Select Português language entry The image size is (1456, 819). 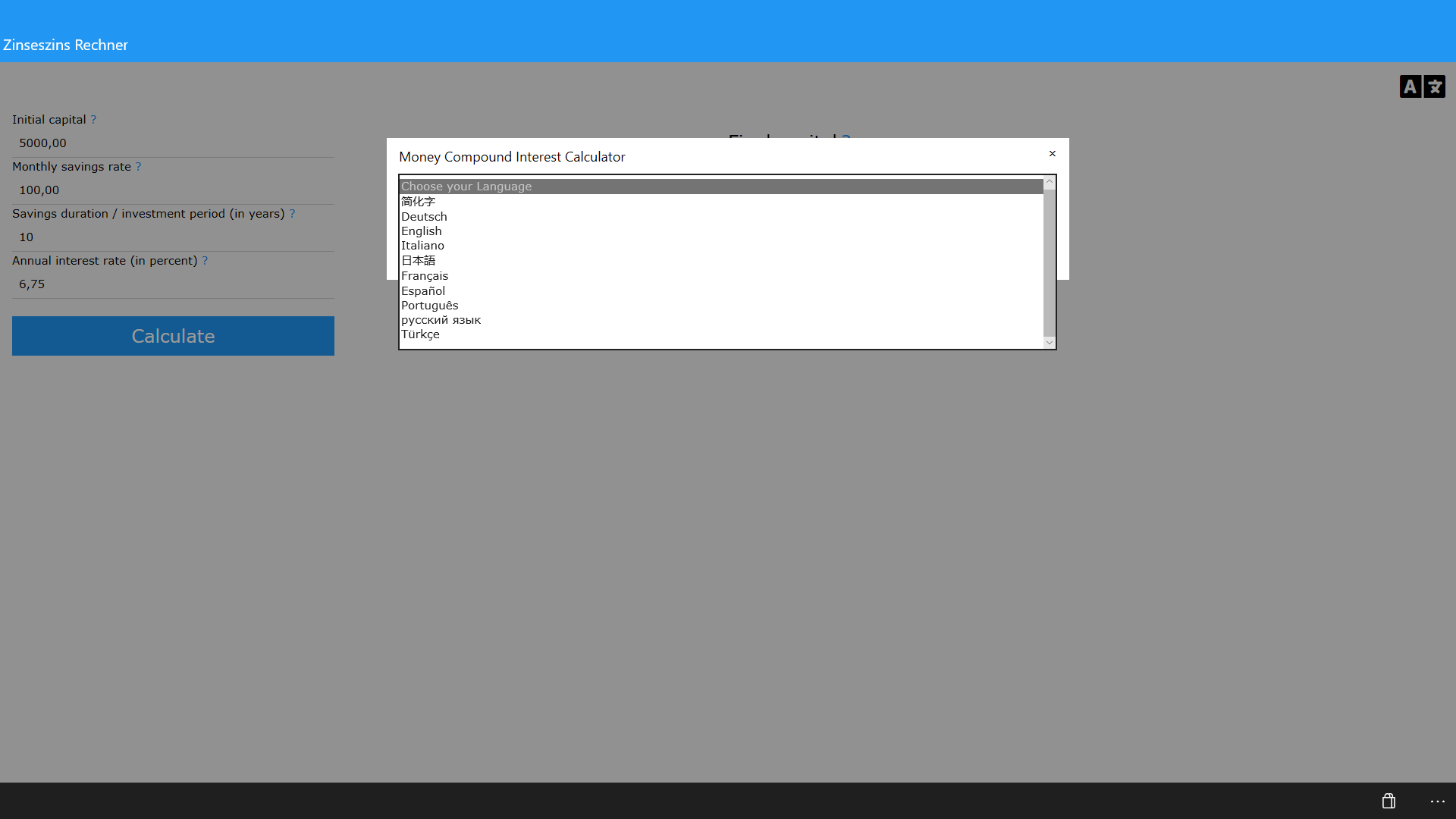(x=429, y=306)
